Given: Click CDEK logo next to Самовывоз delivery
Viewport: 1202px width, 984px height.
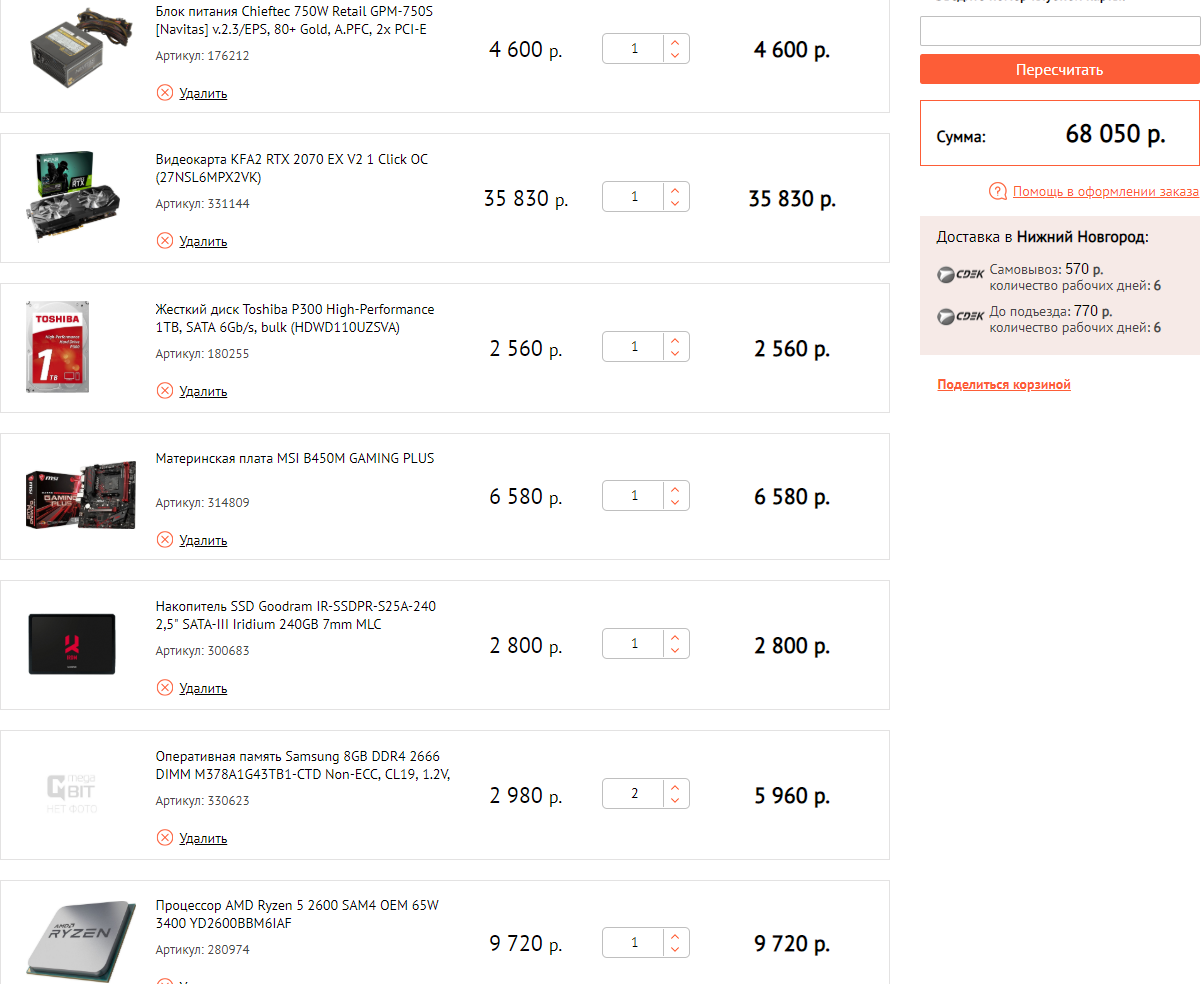Looking at the screenshot, I should [x=960, y=274].
